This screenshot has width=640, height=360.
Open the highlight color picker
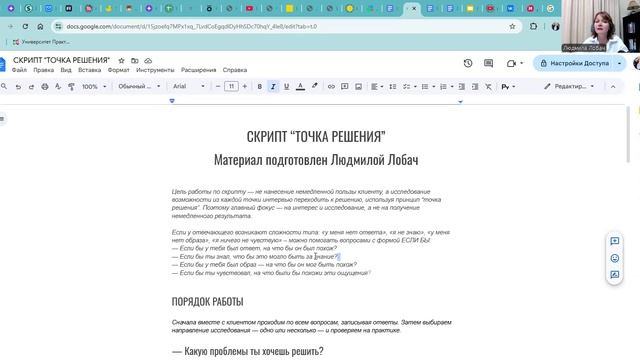click(314, 86)
